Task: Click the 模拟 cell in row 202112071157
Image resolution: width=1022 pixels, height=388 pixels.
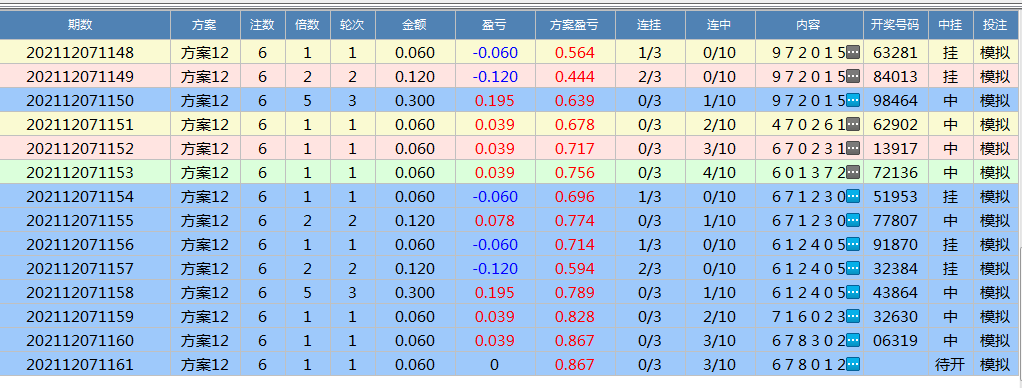Action: click(x=995, y=269)
